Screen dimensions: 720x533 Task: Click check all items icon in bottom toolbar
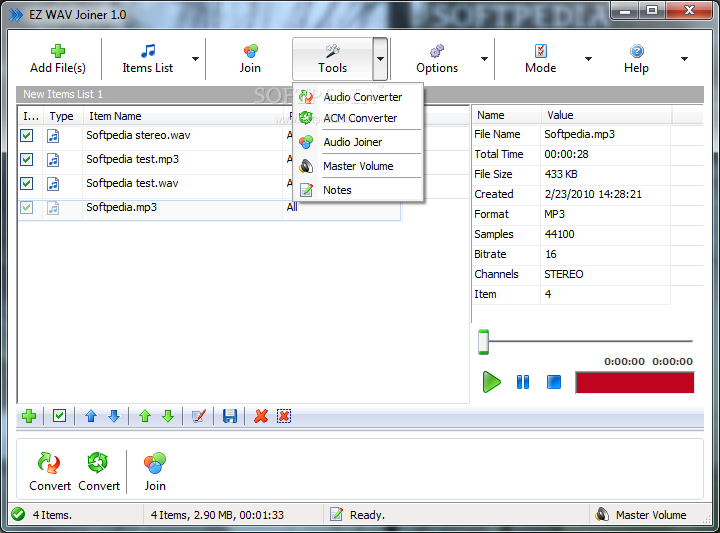tap(59, 416)
